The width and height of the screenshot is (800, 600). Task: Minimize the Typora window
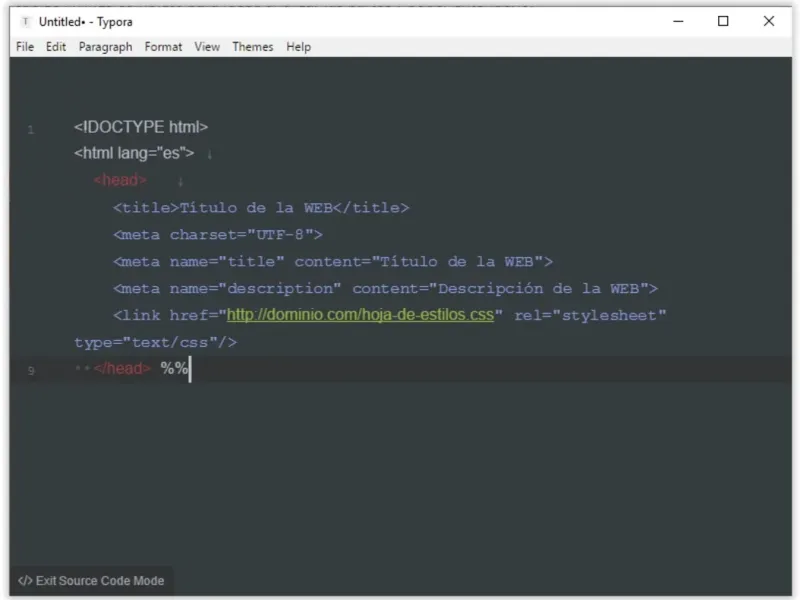point(678,21)
